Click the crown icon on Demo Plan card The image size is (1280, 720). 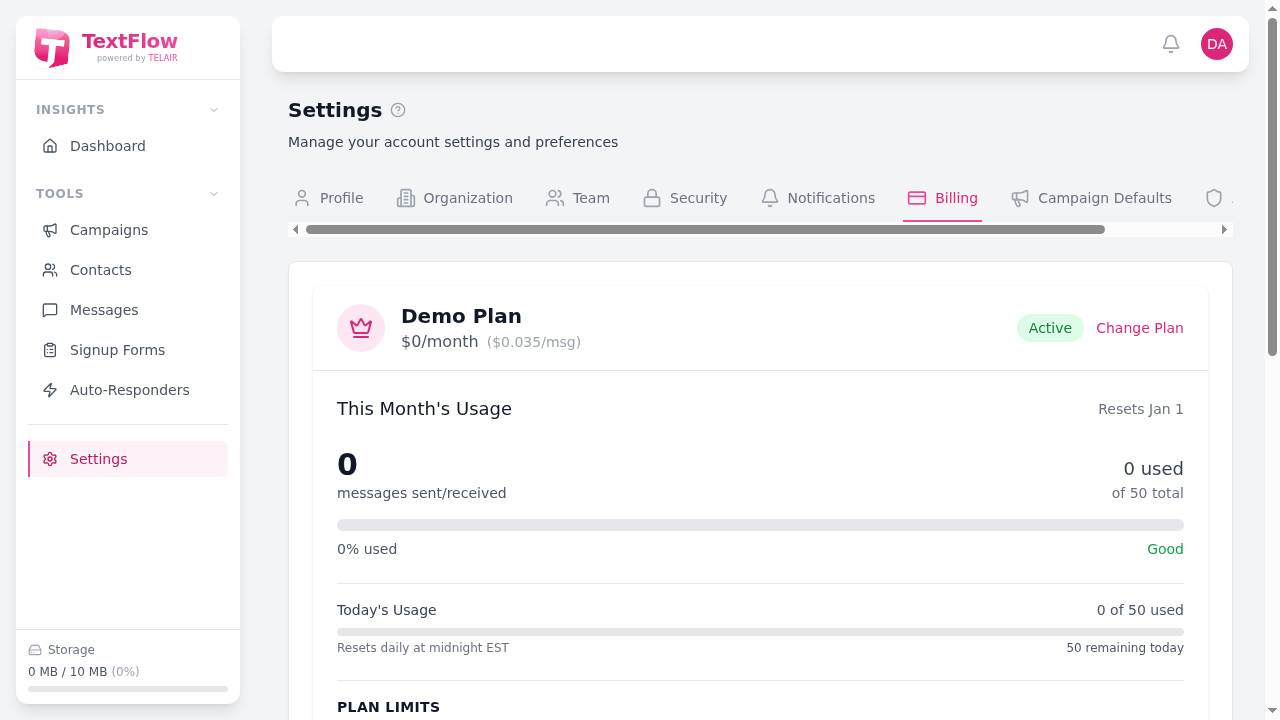click(x=360, y=327)
